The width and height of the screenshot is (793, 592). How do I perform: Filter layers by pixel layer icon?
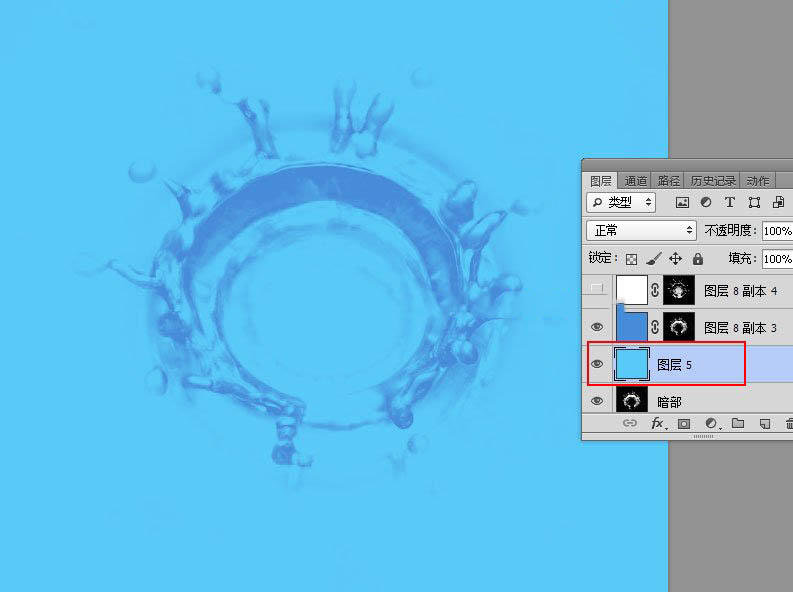[682, 202]
